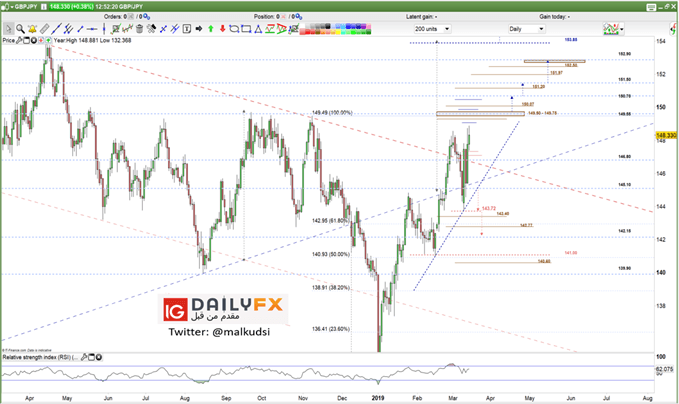Click the red X icon next to Position

(x=284, y=16)
